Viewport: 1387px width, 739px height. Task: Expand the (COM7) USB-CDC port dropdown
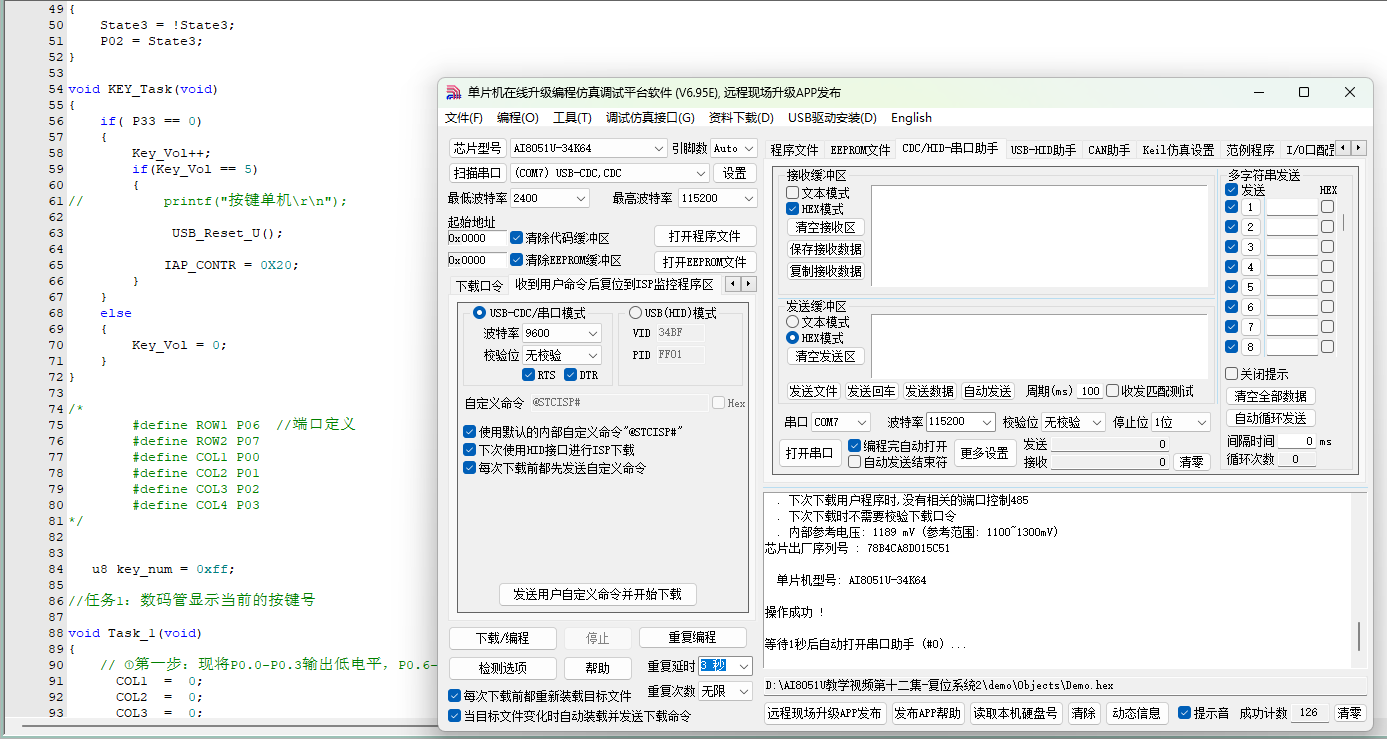[701, 173]
